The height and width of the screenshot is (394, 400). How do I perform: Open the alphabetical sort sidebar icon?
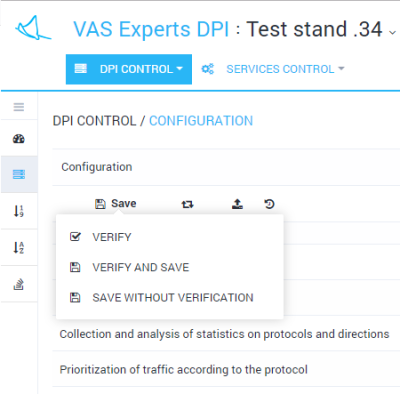19,247
